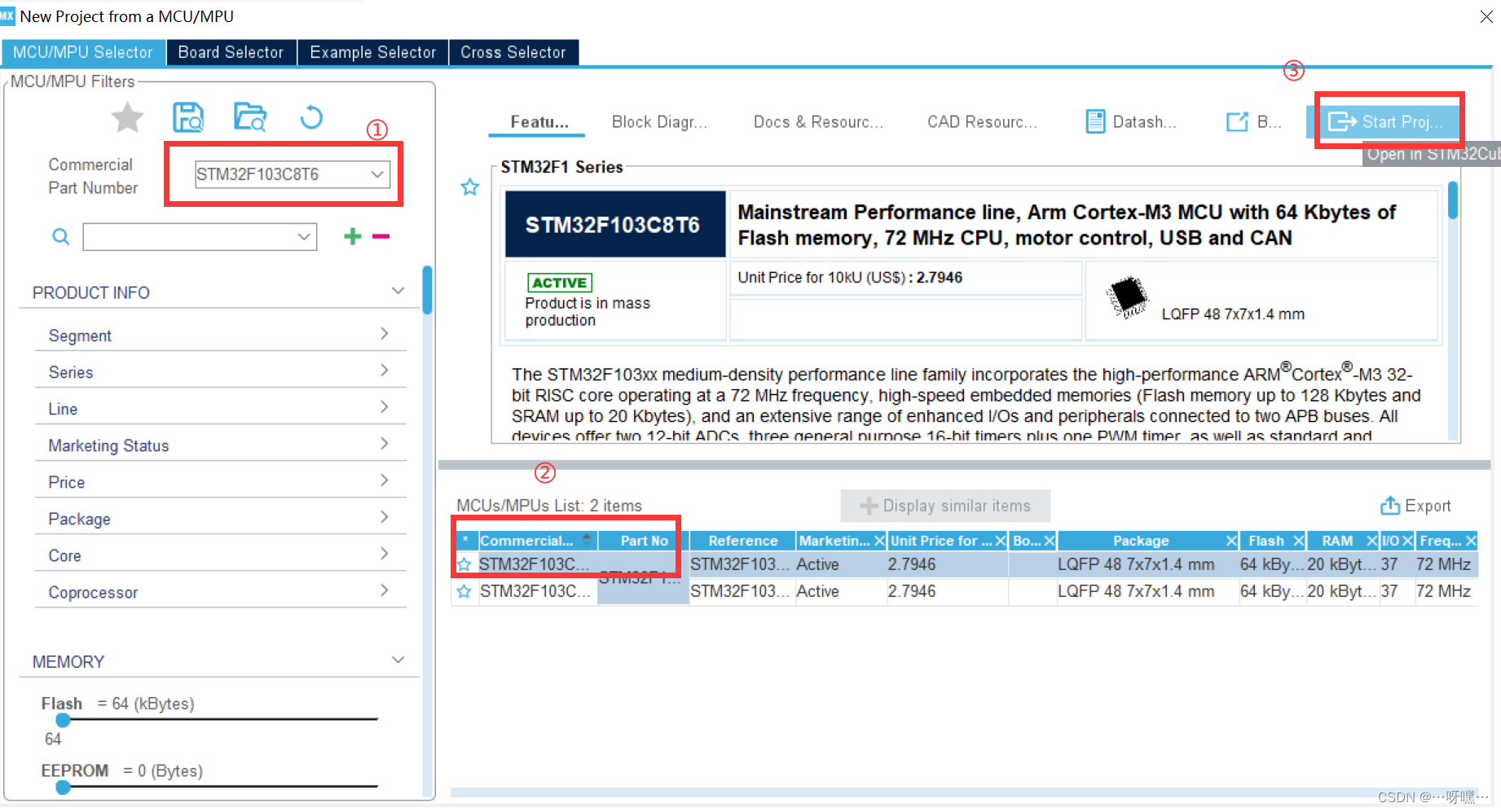Remove the Board column
1501x812 pixels.
1050,541
